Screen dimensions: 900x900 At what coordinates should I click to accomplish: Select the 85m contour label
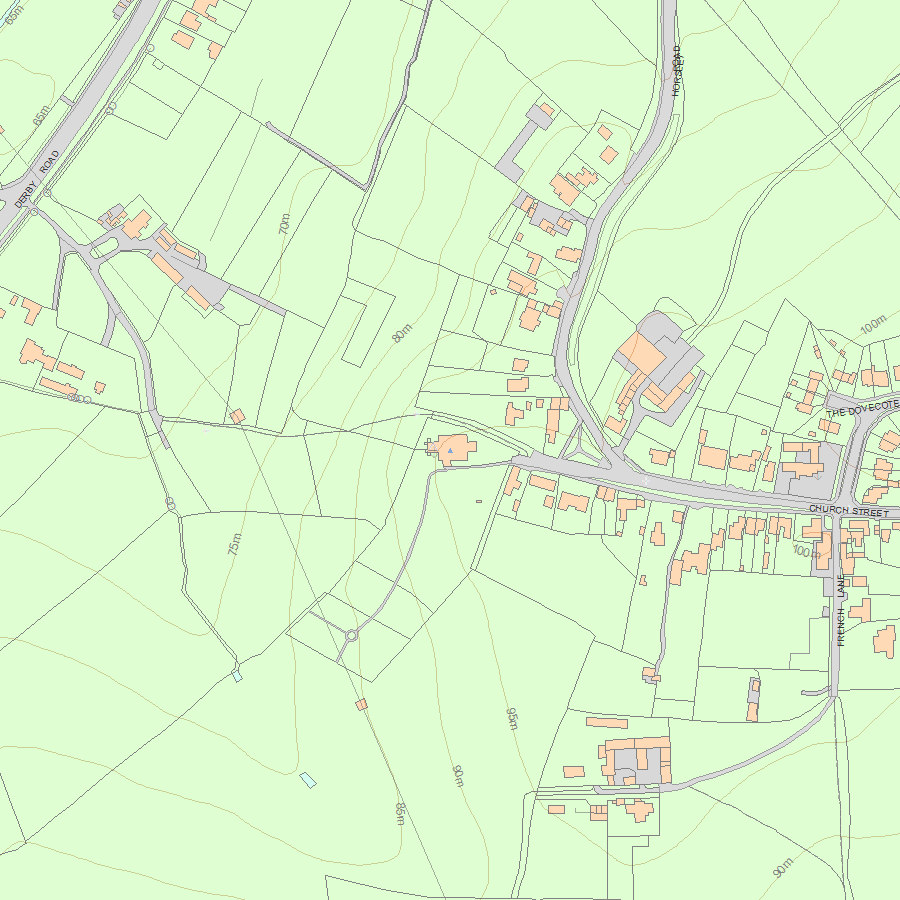[x=400, y=813]
